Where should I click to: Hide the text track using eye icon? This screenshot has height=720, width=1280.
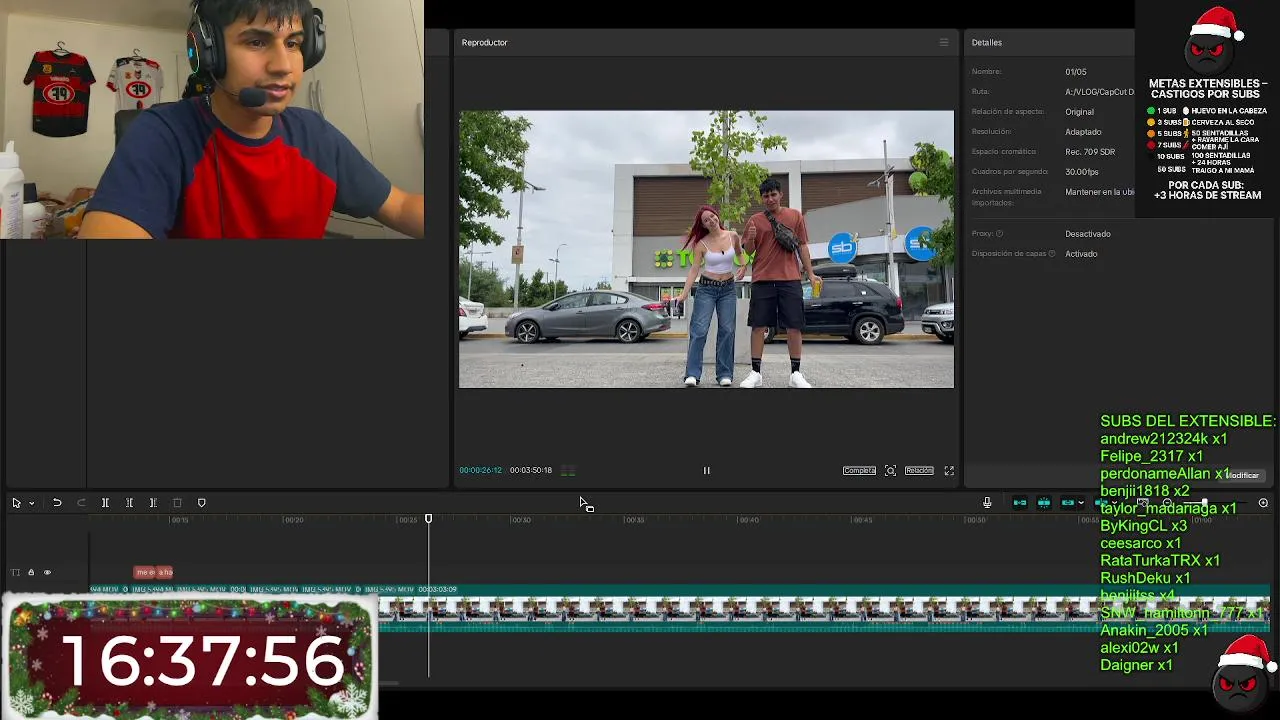pyautogui.click(x=47, y=572)
